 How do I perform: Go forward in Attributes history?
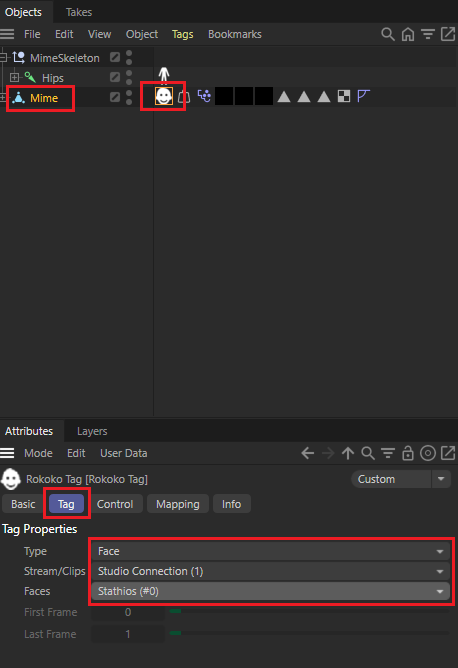[x=328, y=453]
